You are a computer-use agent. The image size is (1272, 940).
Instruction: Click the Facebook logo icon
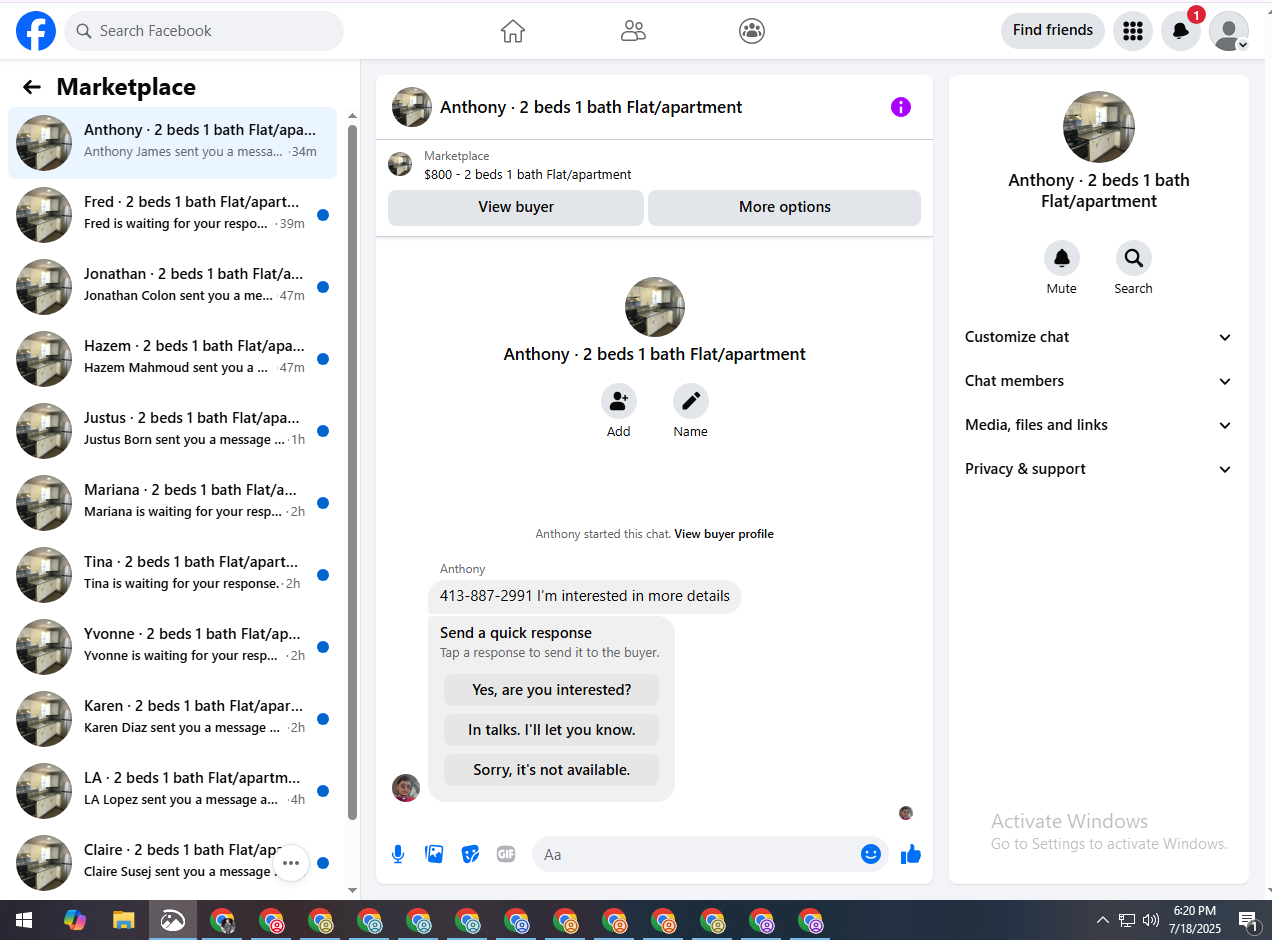(x=36, y=31)
